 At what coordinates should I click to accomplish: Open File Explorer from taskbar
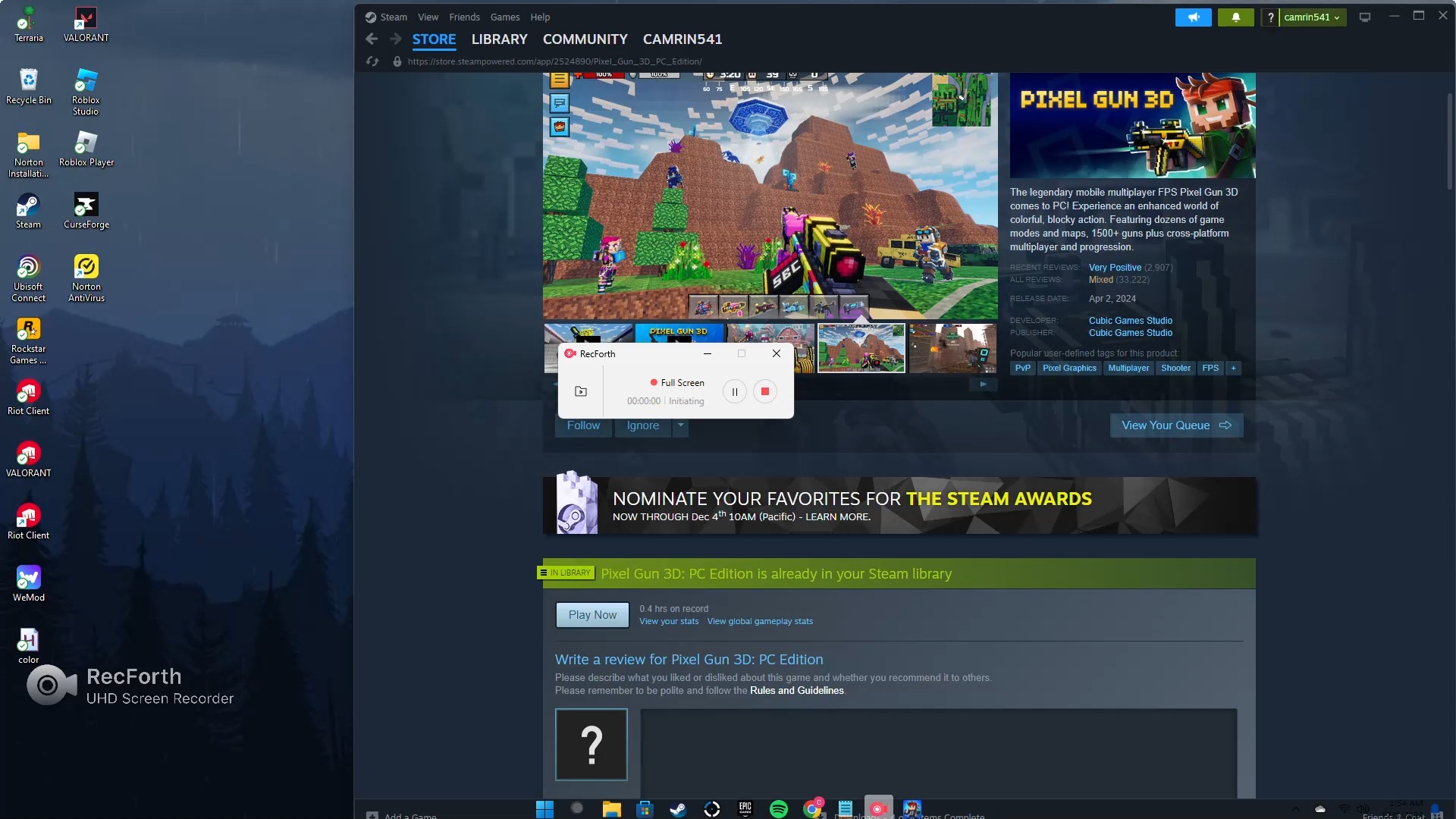tap(611, 809)
